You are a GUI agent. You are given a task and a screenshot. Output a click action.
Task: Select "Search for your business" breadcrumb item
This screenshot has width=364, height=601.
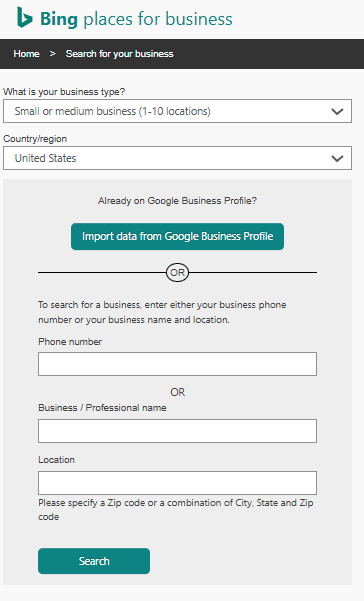(120, 54)
